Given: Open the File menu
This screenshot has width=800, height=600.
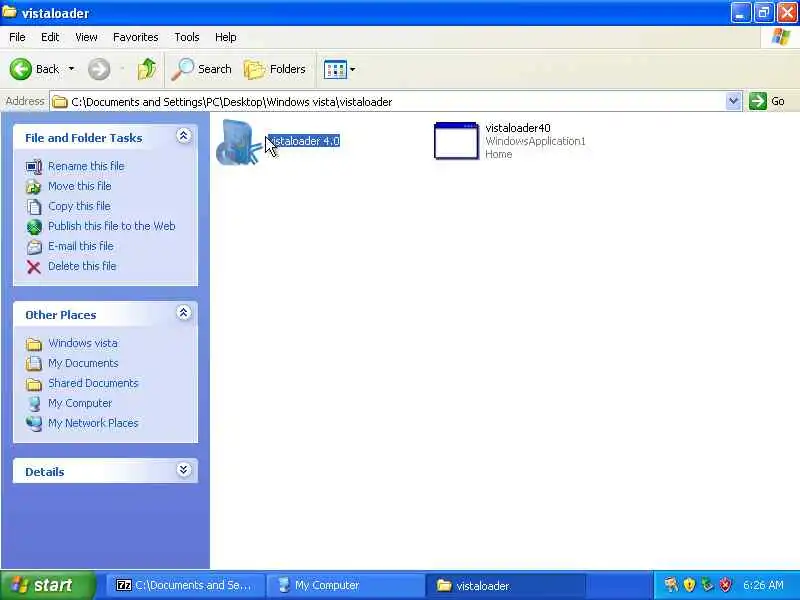Looking at the screenshot, I should [x=17, y=37].
